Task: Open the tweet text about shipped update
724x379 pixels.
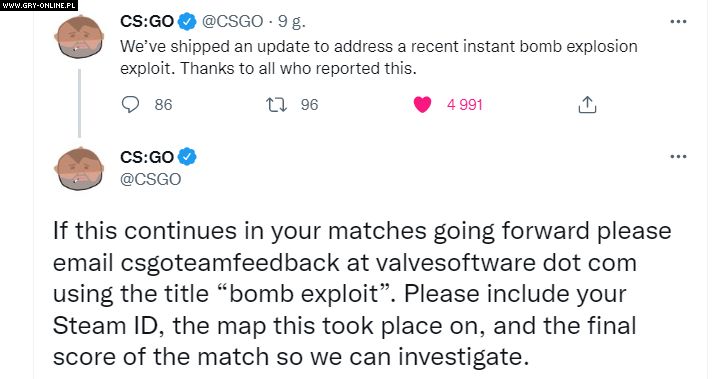Action: (x=379, y=57)
